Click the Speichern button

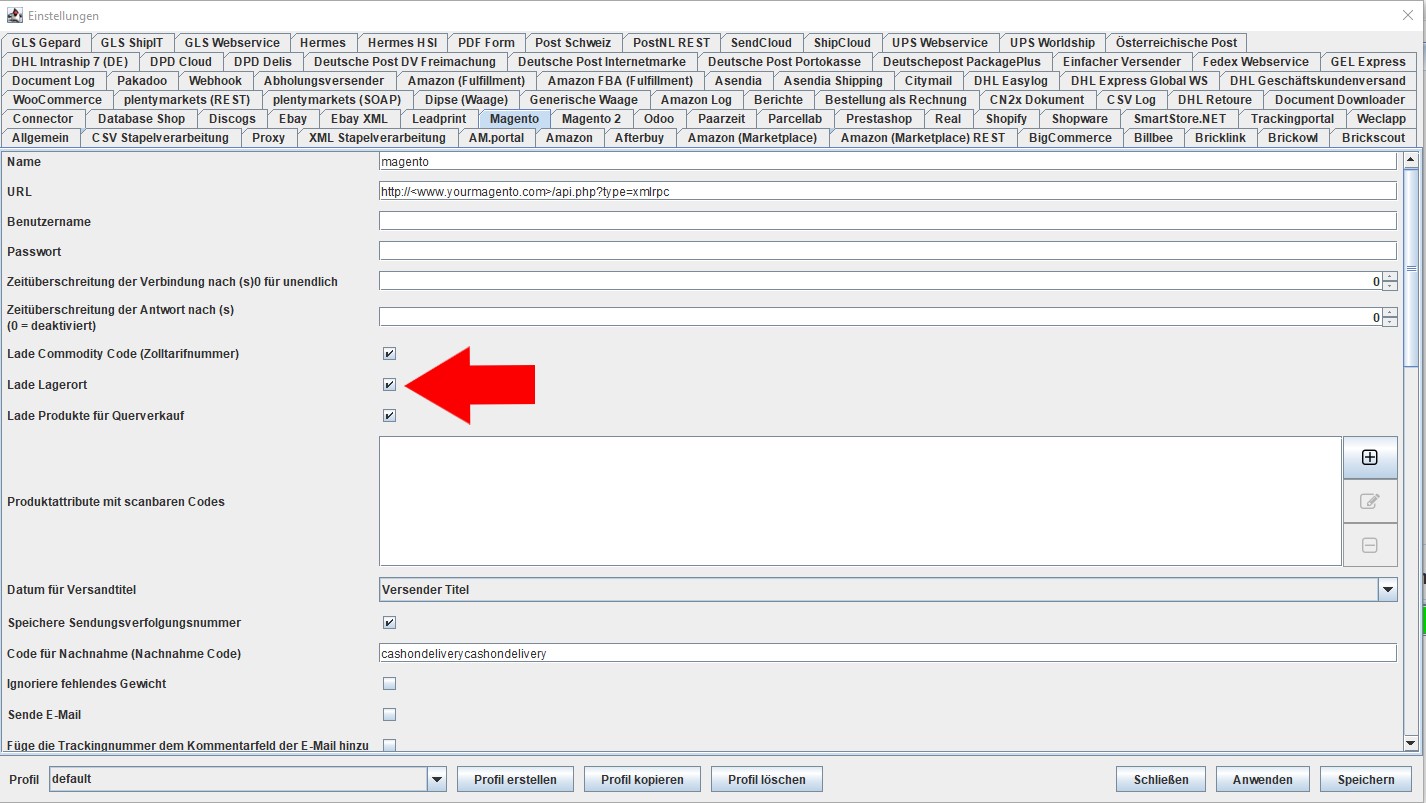[x=1366, y=779]
